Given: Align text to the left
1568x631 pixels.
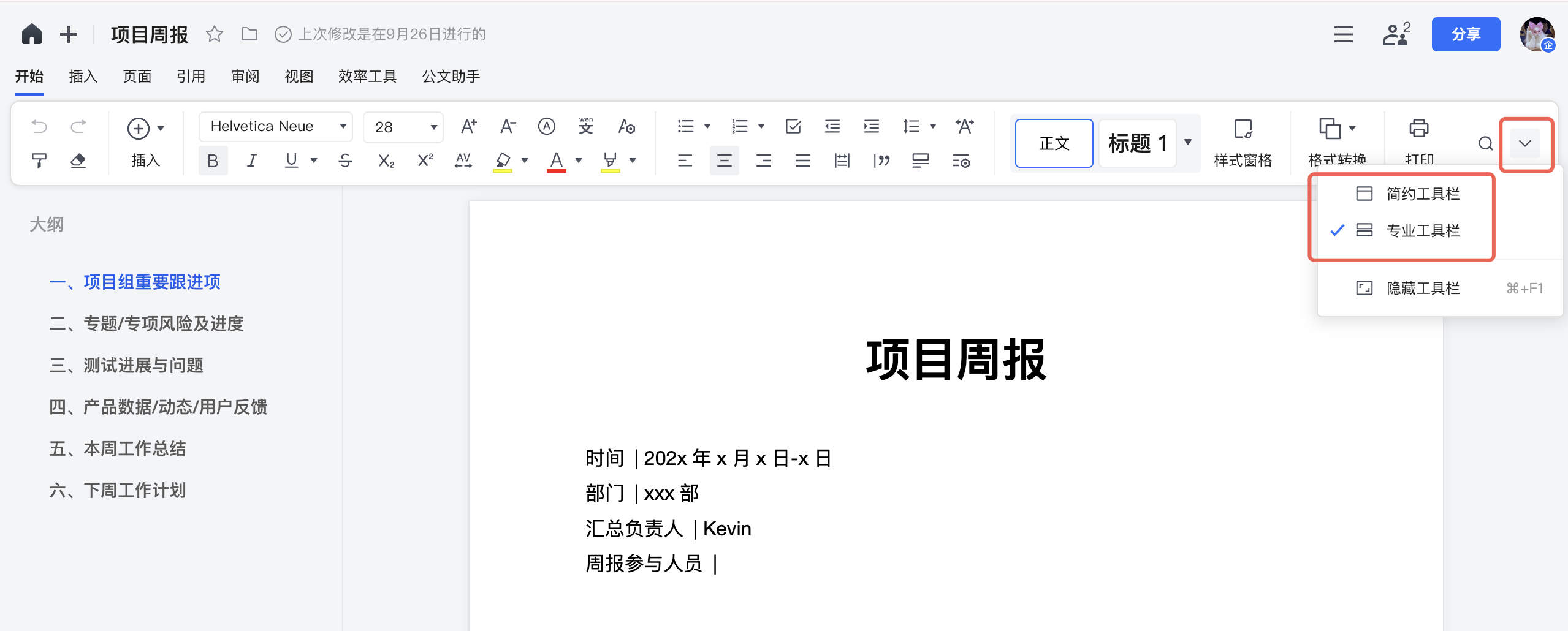Looking at the screenshot, I should (x=685, y=161).
